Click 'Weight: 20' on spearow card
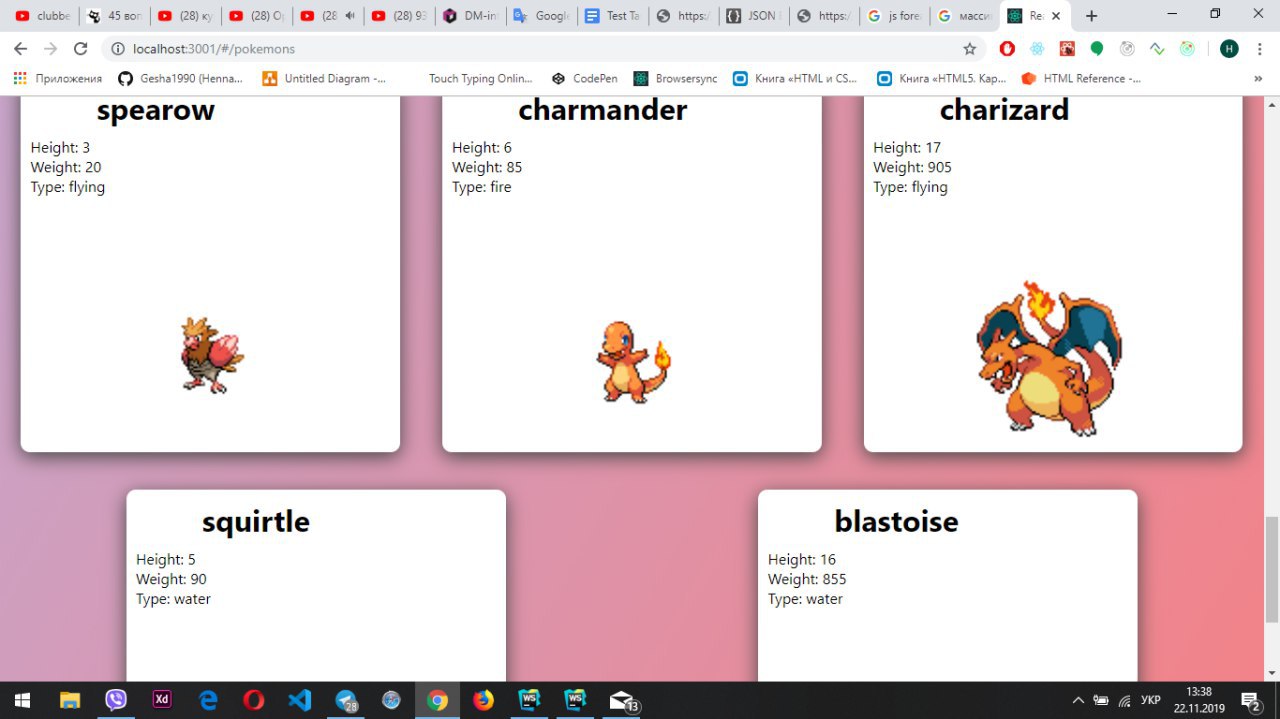 pyautogui.click(x=66, y=167)
